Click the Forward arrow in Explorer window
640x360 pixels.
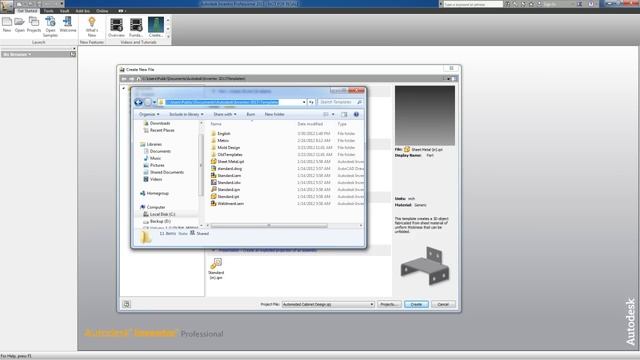(148, 102)
